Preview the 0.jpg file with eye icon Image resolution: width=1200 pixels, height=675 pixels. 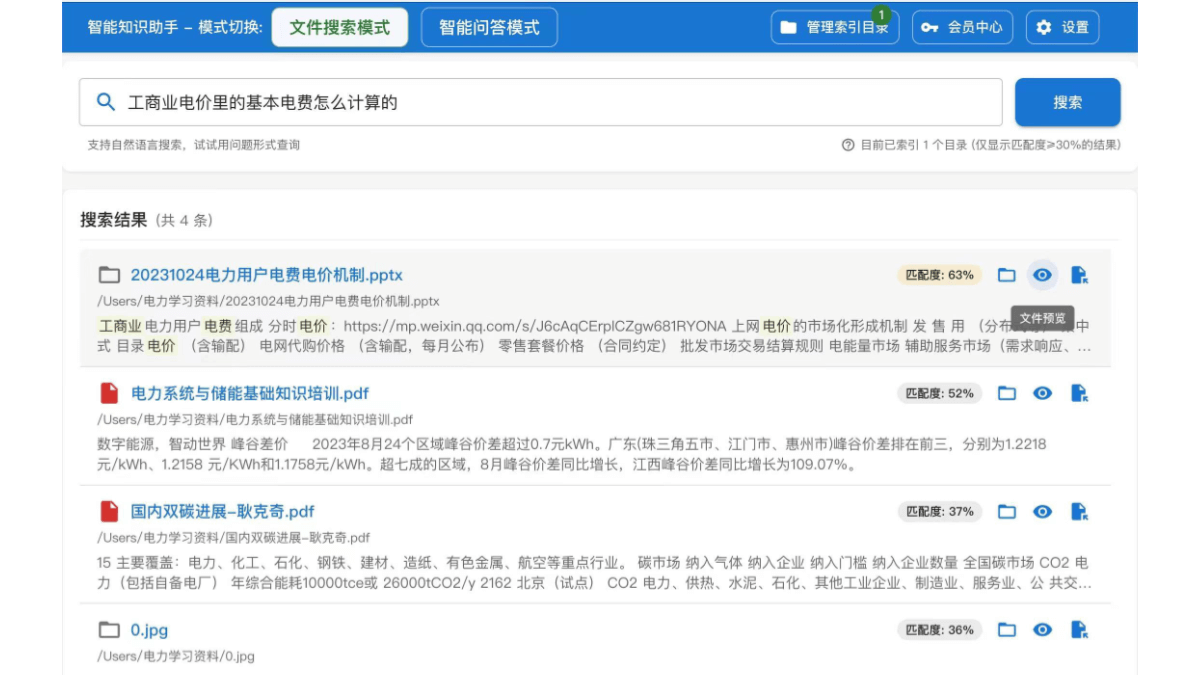tap(1043, 630)
